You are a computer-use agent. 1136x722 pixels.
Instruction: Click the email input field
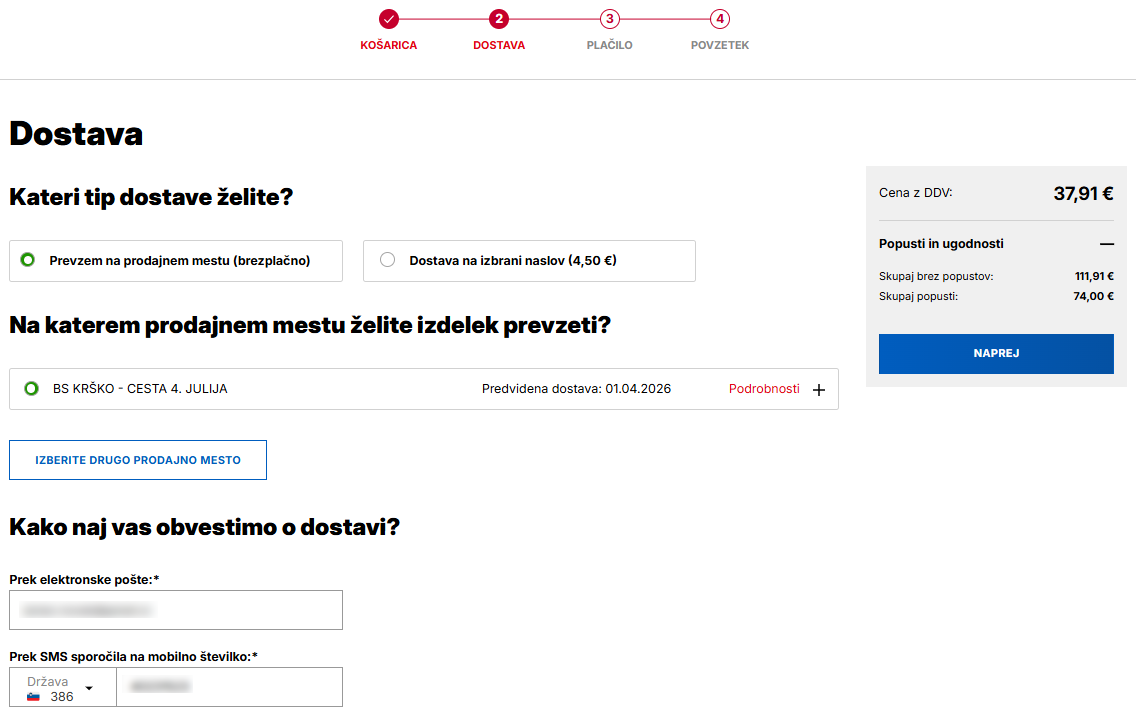point(176,610)
